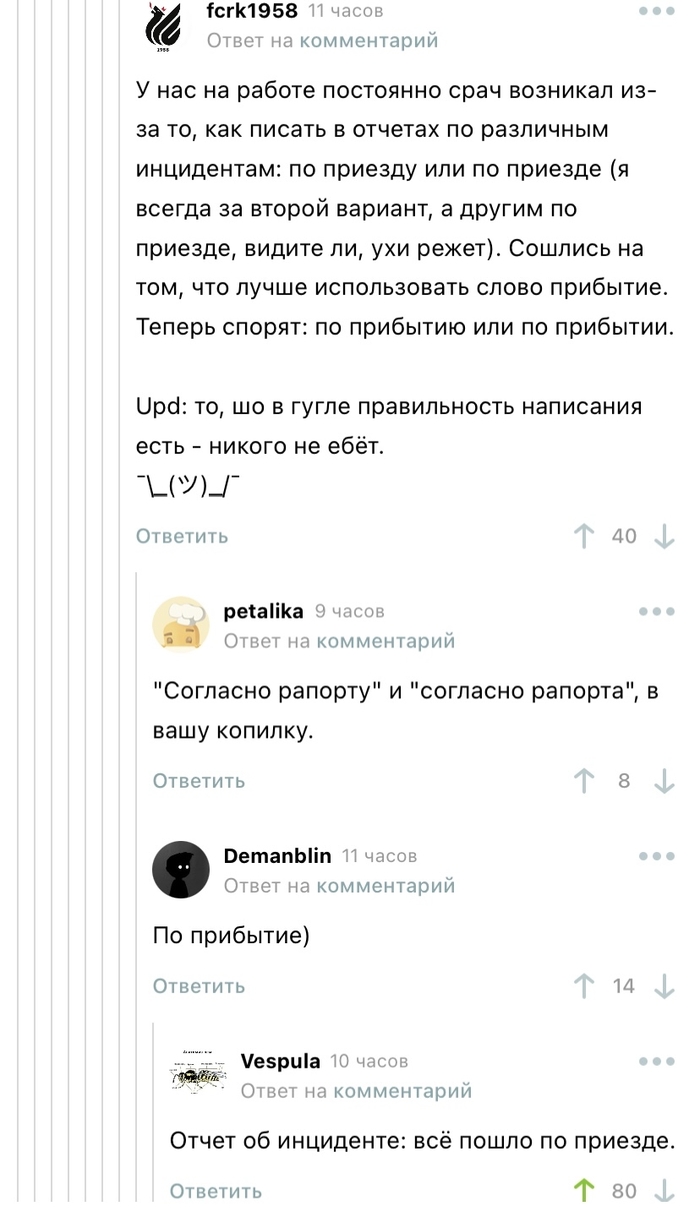Open parent comment link above fcrk1958's text
Screen dimensions: 700x1212
coord(375,41)
